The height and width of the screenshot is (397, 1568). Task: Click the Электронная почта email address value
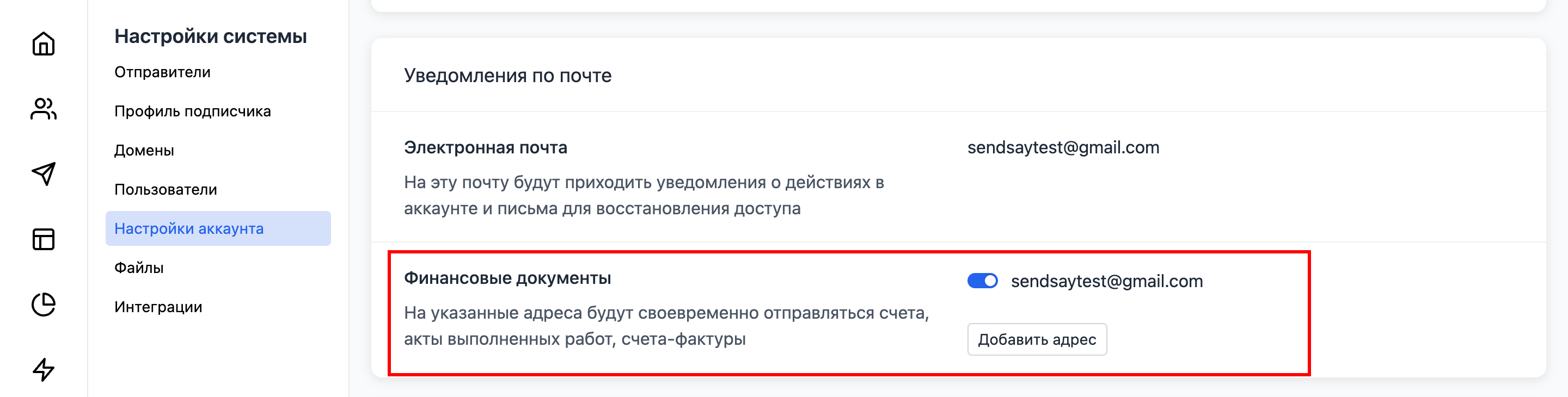pos(1063,148)
